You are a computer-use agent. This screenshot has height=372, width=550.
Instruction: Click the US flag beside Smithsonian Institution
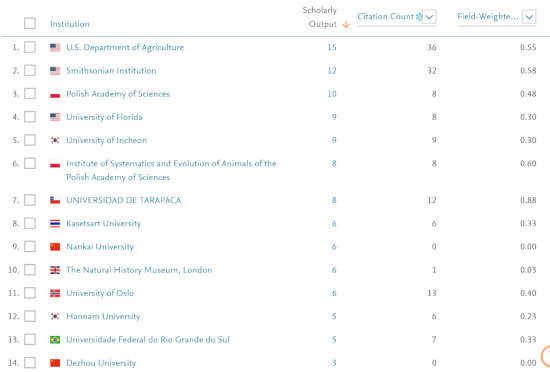55,70
